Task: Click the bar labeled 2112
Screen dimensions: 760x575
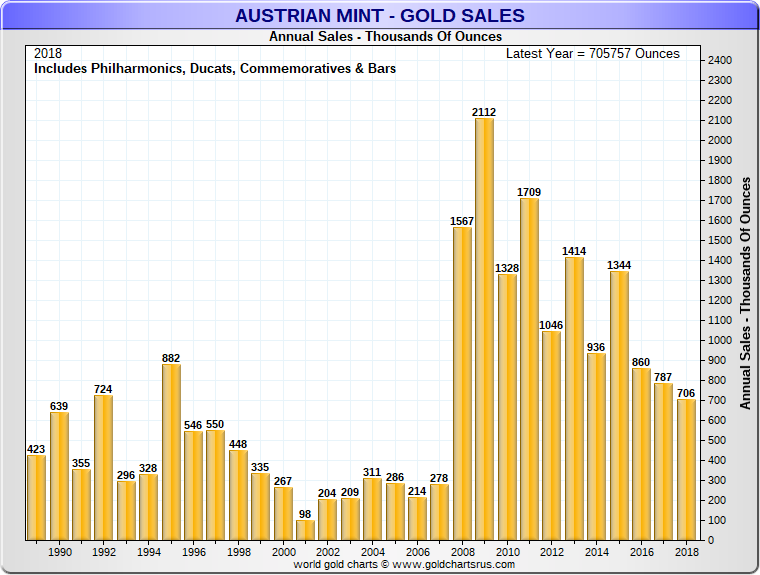Action: click(484, 329)
